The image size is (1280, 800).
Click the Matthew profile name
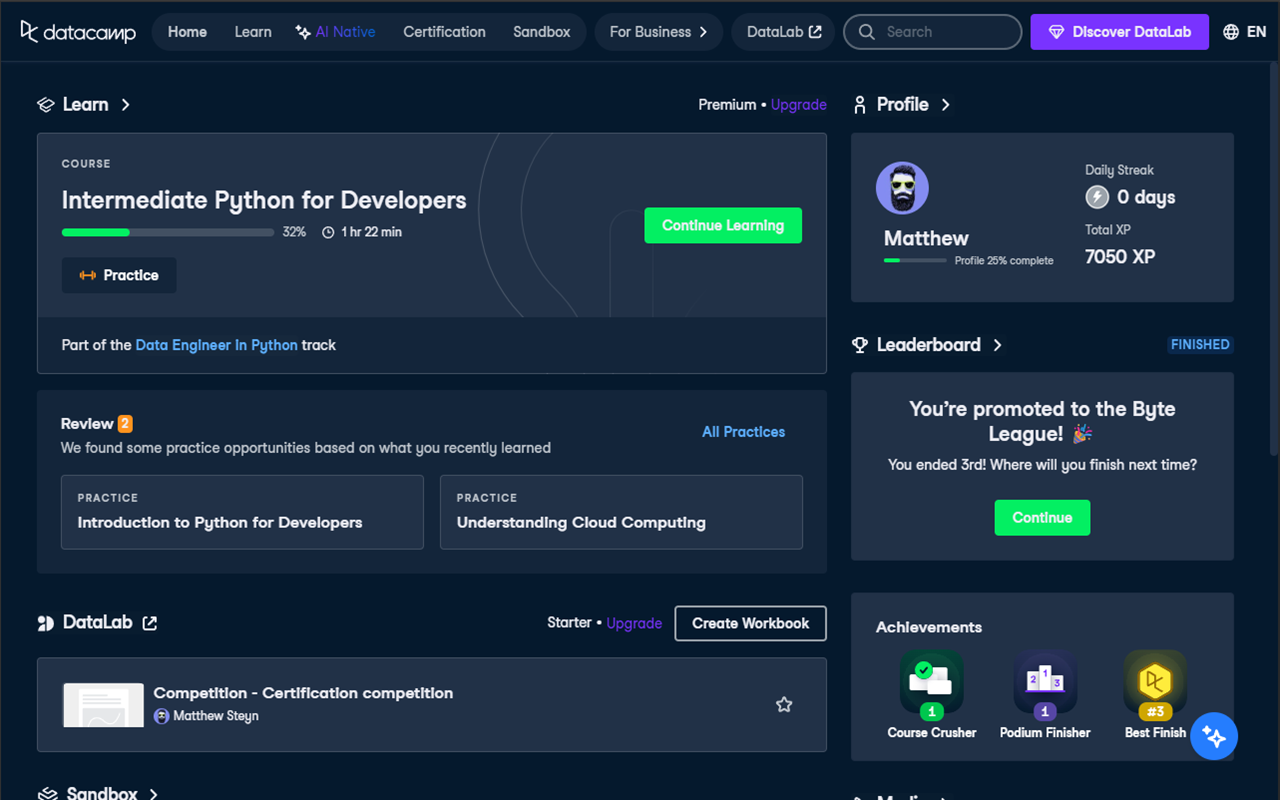(x=926, y=238)
